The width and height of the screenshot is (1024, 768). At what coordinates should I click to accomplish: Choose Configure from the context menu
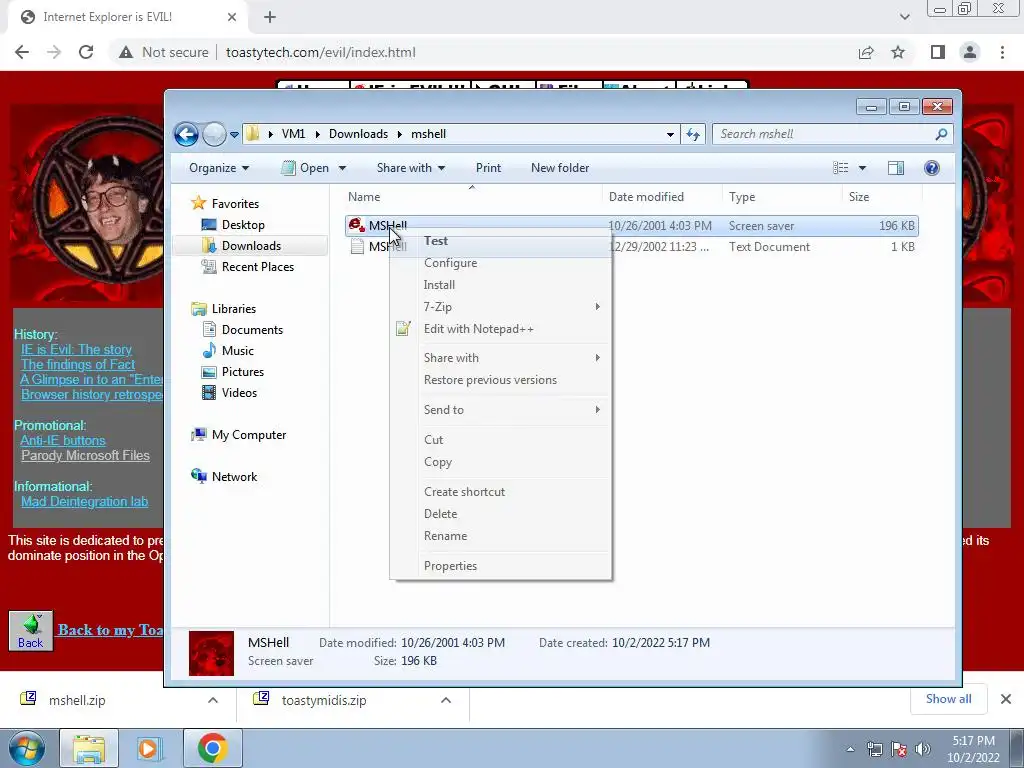click(500, 263)
